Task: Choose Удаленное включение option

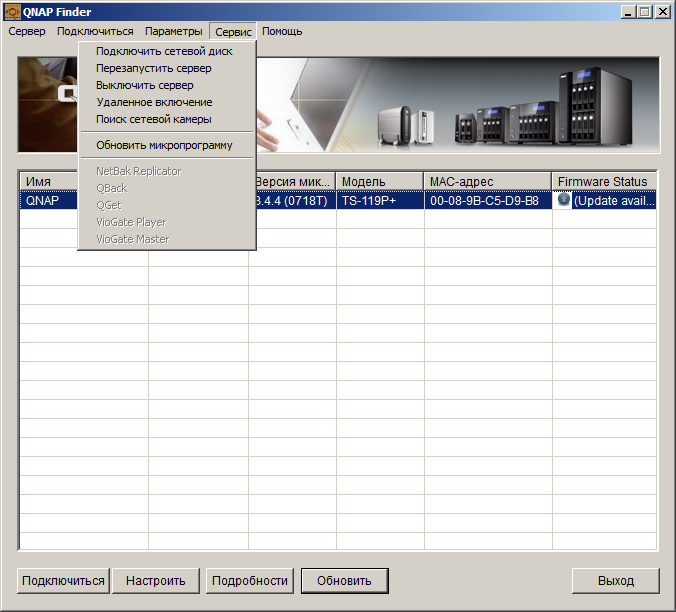Action: coord(168,102)
